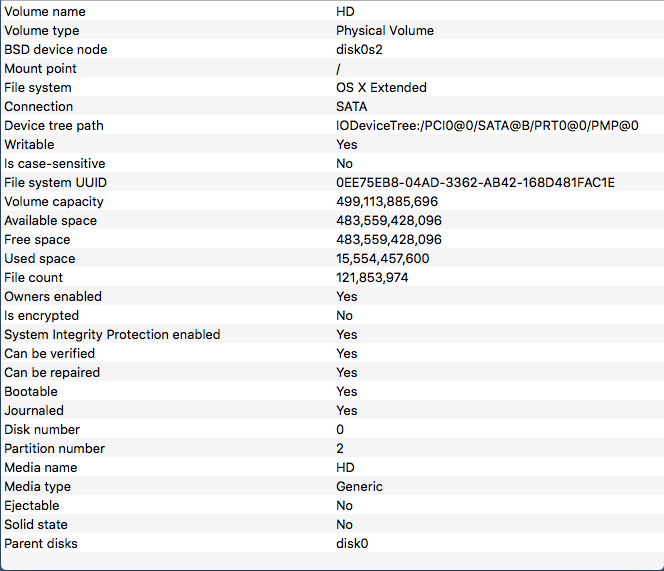Select the Used space row
664x571 pixels.
(x=332, y=258)
